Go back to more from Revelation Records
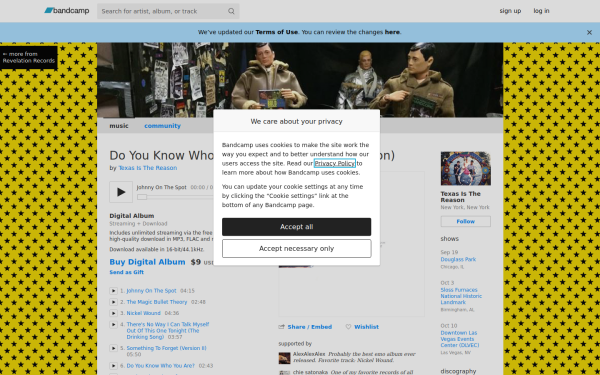The height and width of the screenshot is (375, 600). 29,57
